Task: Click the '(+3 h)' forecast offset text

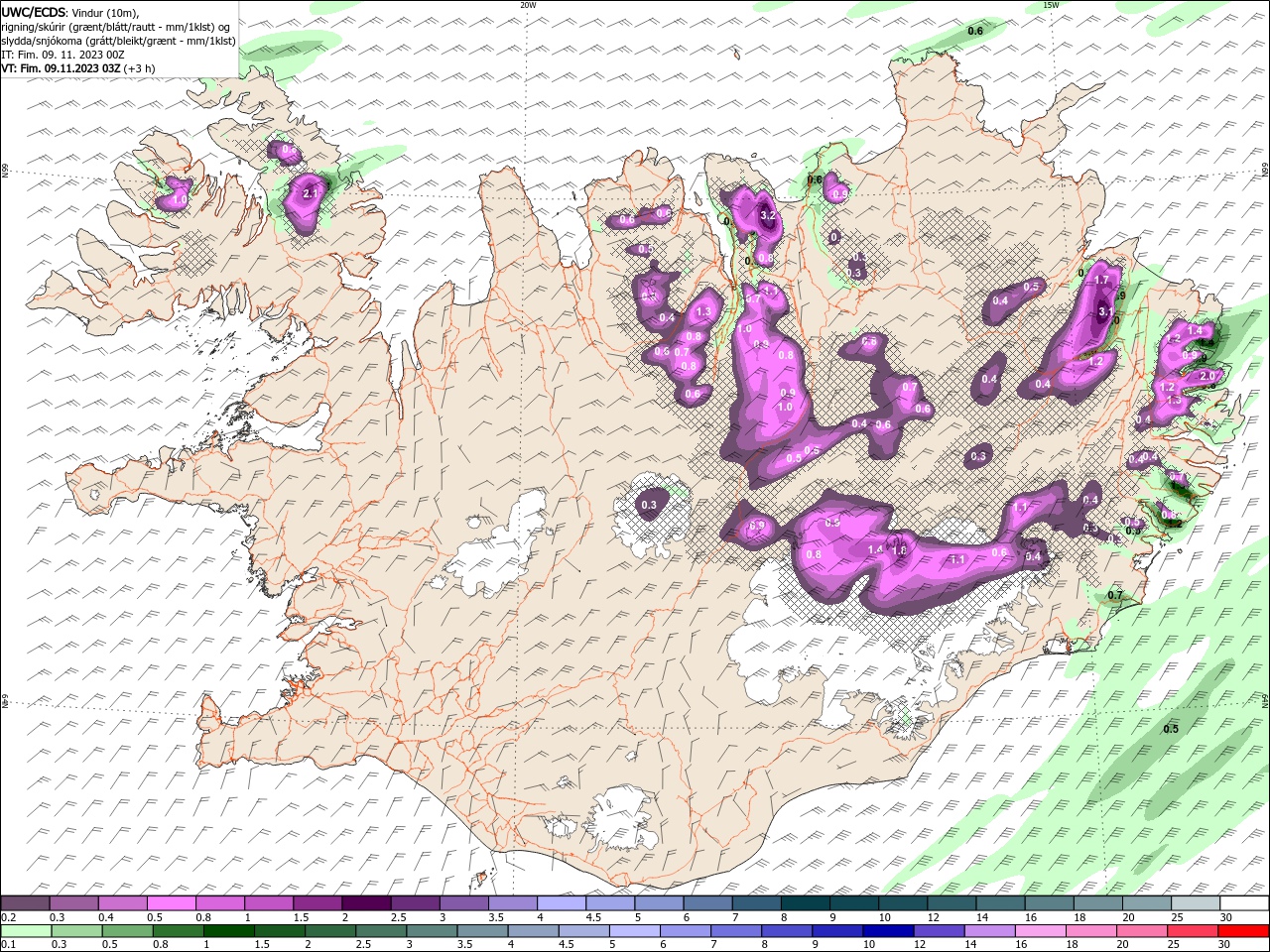Action: point(139,68)
